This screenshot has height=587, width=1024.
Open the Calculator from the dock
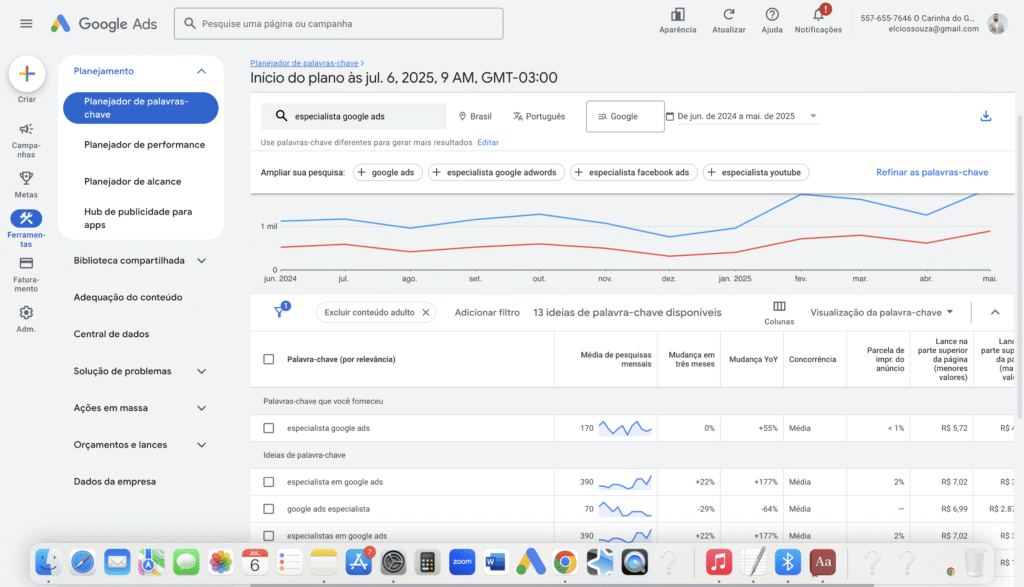(x=427, y=562)
